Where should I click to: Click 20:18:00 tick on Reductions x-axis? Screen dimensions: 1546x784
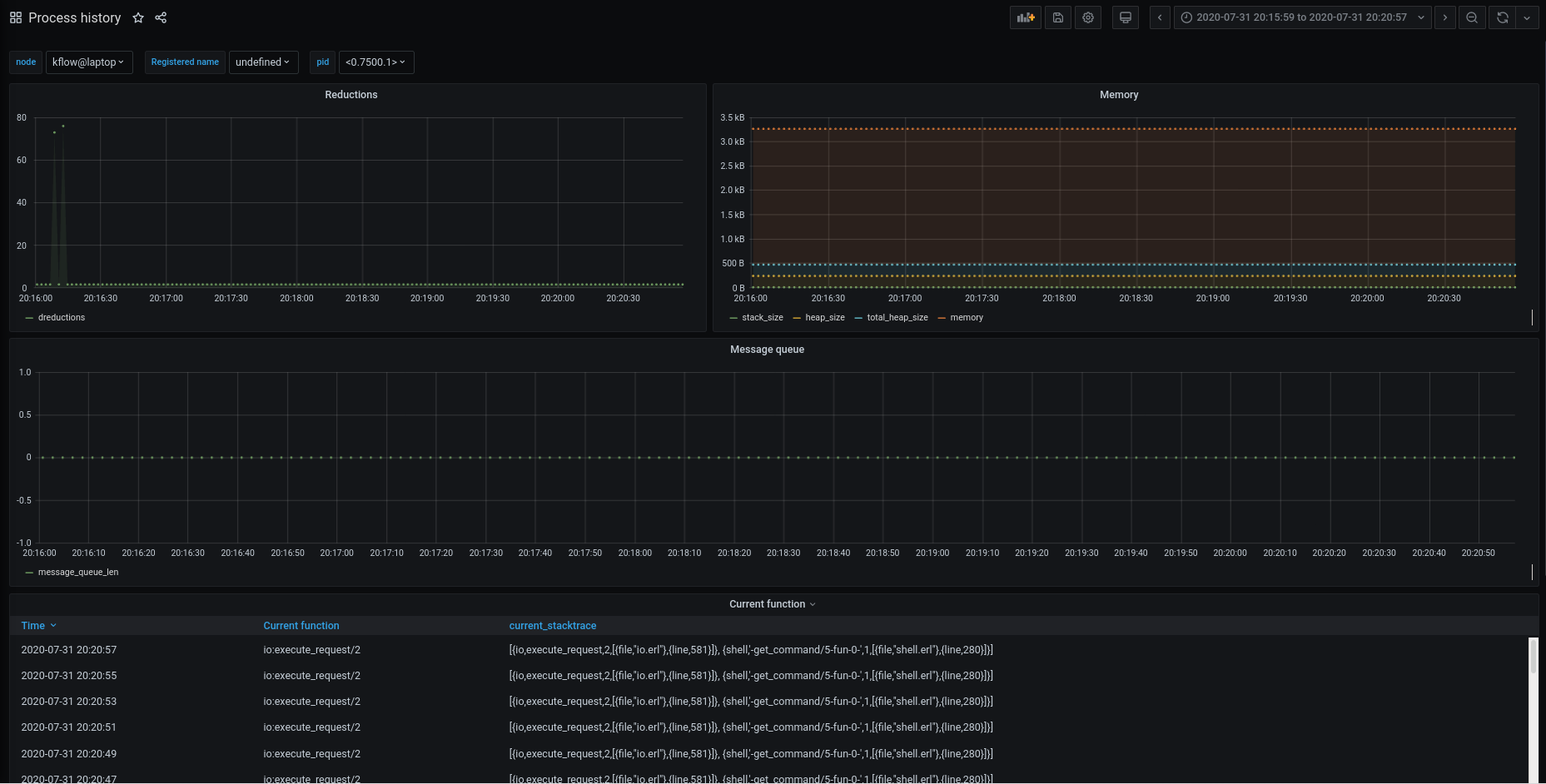click(x=296, y=298)
